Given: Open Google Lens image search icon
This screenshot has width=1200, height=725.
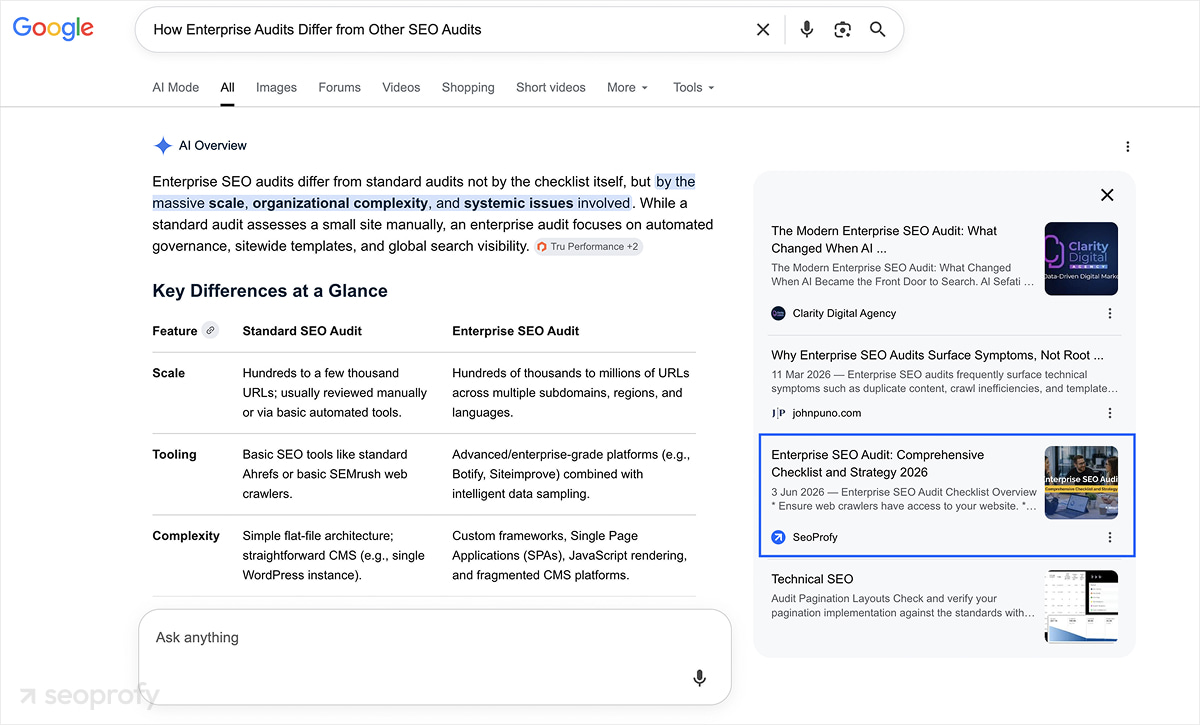Looking at the screenshot, I should (842, 30).
